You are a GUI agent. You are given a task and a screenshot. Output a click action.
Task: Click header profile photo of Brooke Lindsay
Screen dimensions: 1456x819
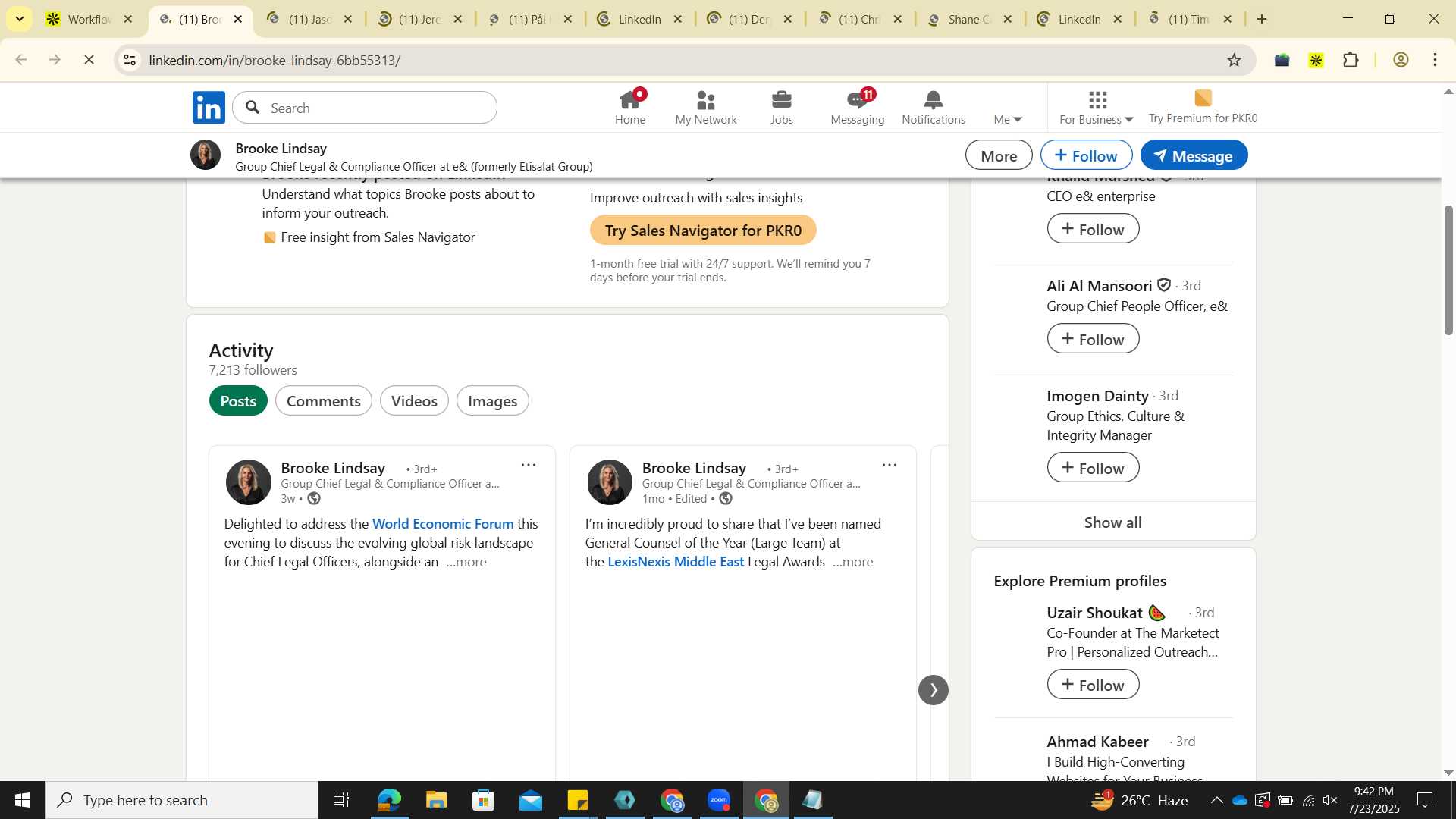(205, 155)
